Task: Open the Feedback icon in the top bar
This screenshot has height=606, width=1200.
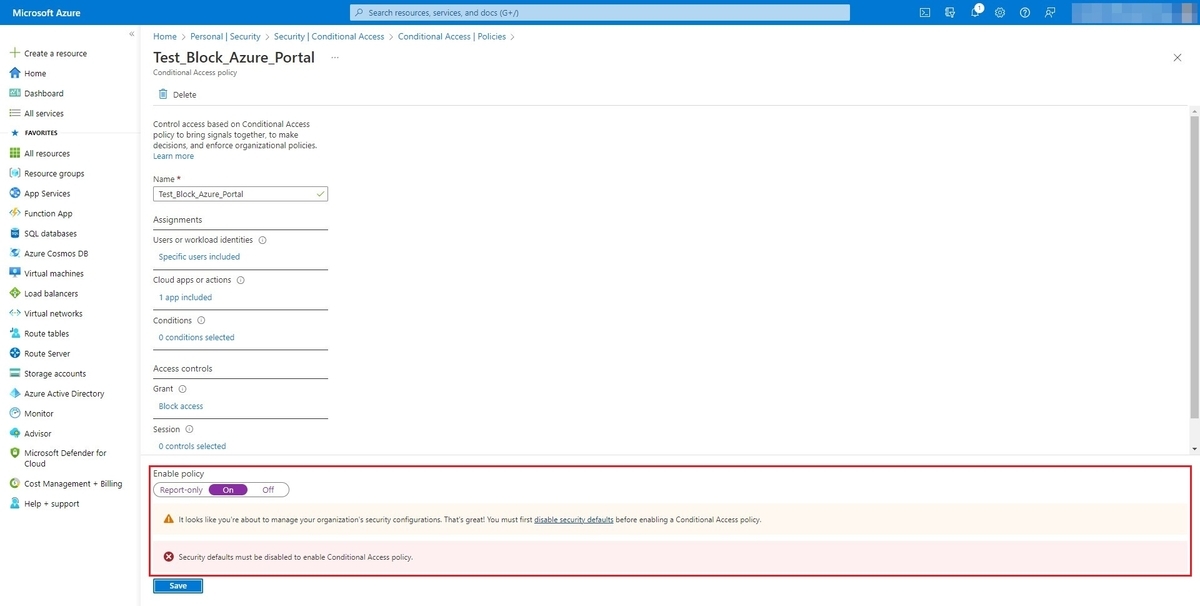Action: [x=1049, y=12]
